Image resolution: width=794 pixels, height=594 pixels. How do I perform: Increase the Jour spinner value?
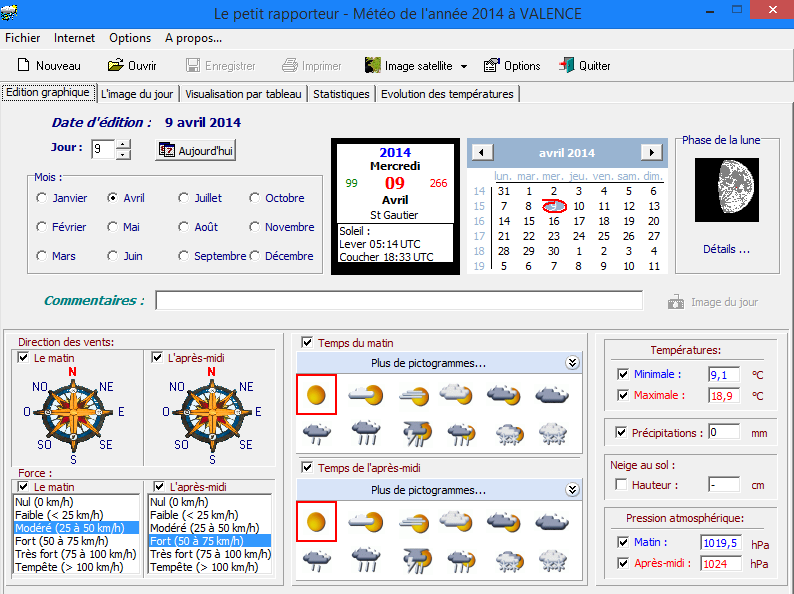tap(123, 144)
